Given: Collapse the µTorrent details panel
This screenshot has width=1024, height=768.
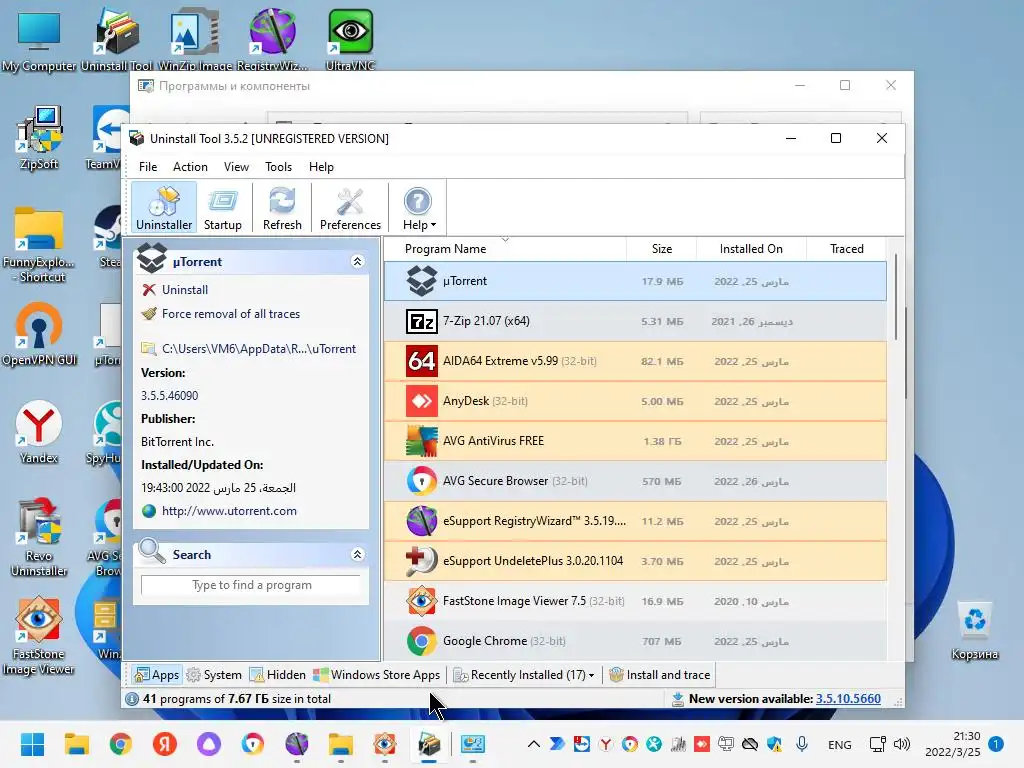Looking at the screenshot, I should click(357, 262).
